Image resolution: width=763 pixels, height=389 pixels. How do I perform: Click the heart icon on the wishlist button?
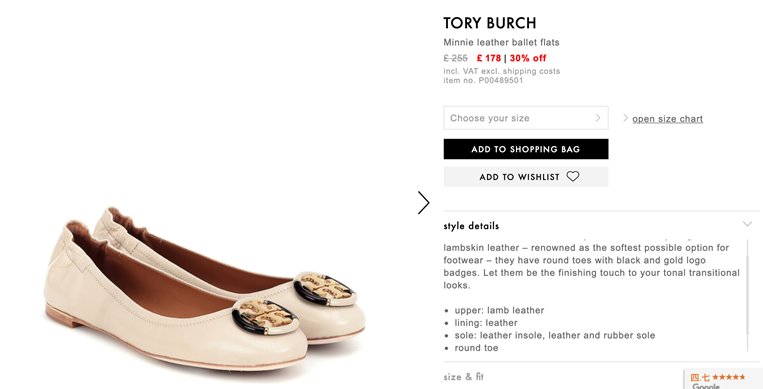pyautogui.click(x=573, y=176)
